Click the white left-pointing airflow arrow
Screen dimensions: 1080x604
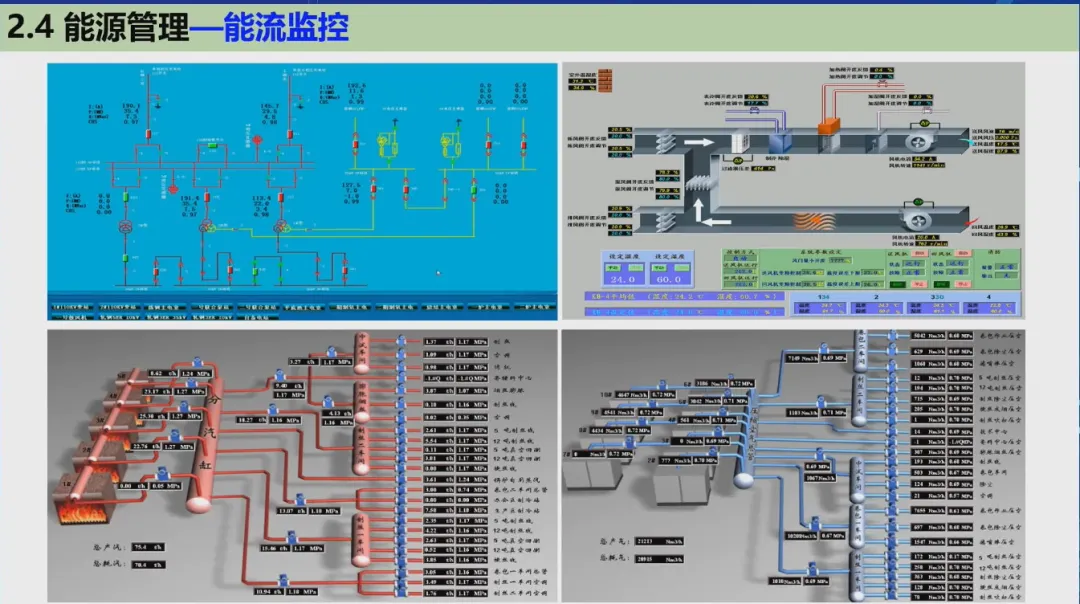[x=717, y=222]
